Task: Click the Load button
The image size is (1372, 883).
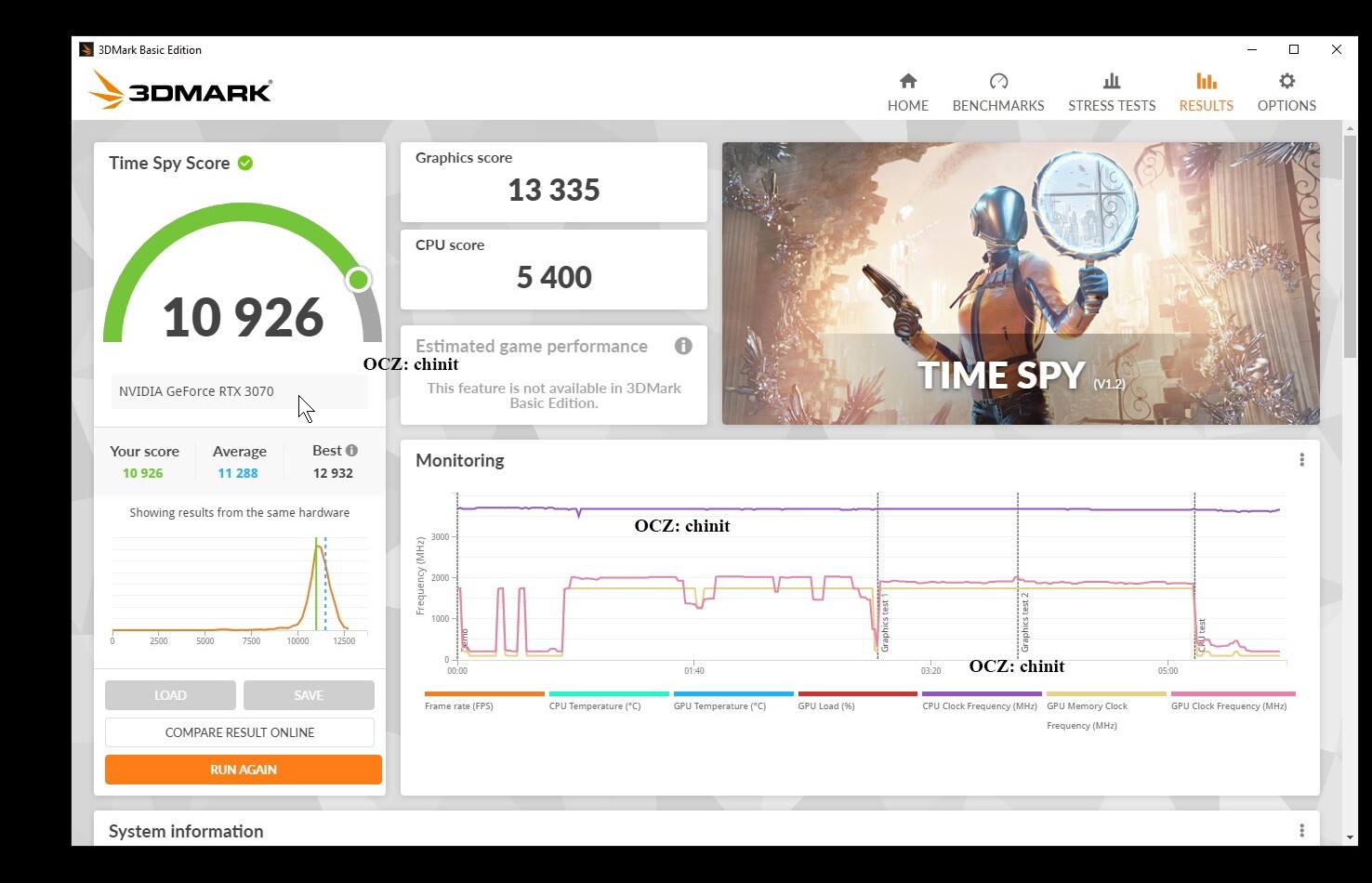Action: (170, 695)
